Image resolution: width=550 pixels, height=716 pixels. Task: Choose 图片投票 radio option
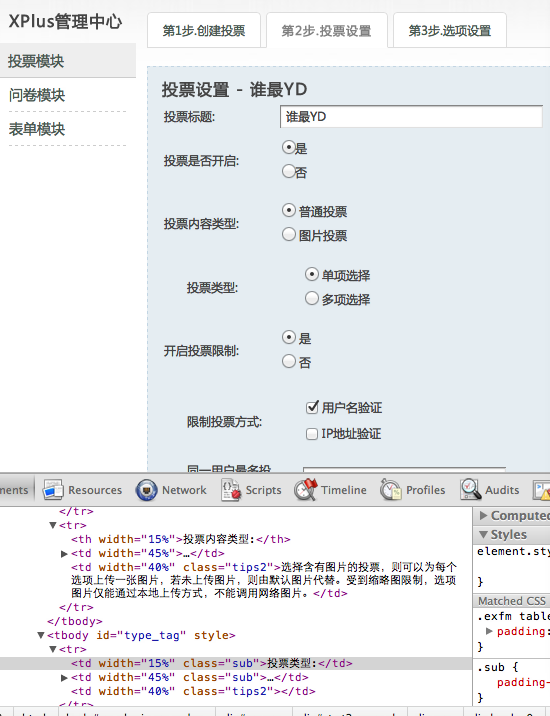(289, 234)
